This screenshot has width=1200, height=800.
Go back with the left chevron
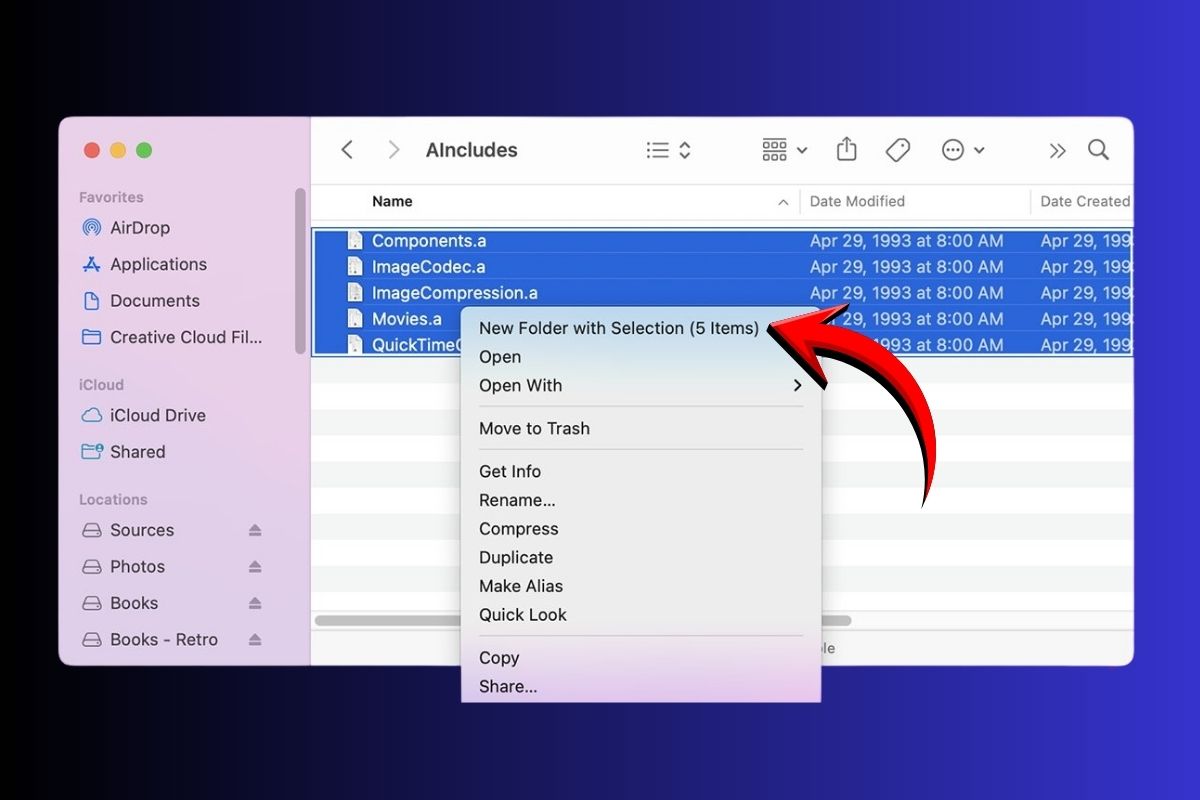click(x=347, y=150)
